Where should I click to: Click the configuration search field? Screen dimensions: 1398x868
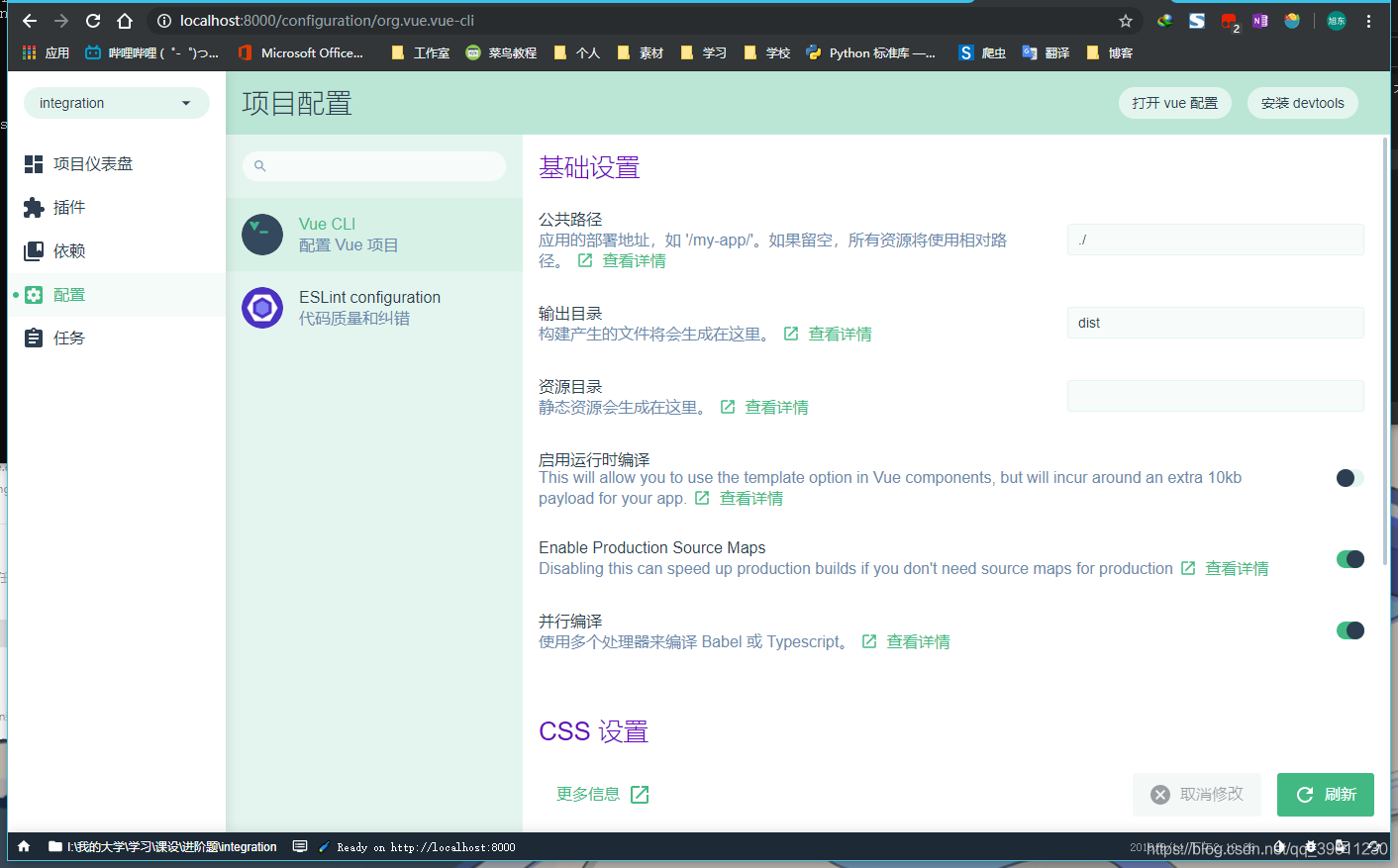[374, 166]
